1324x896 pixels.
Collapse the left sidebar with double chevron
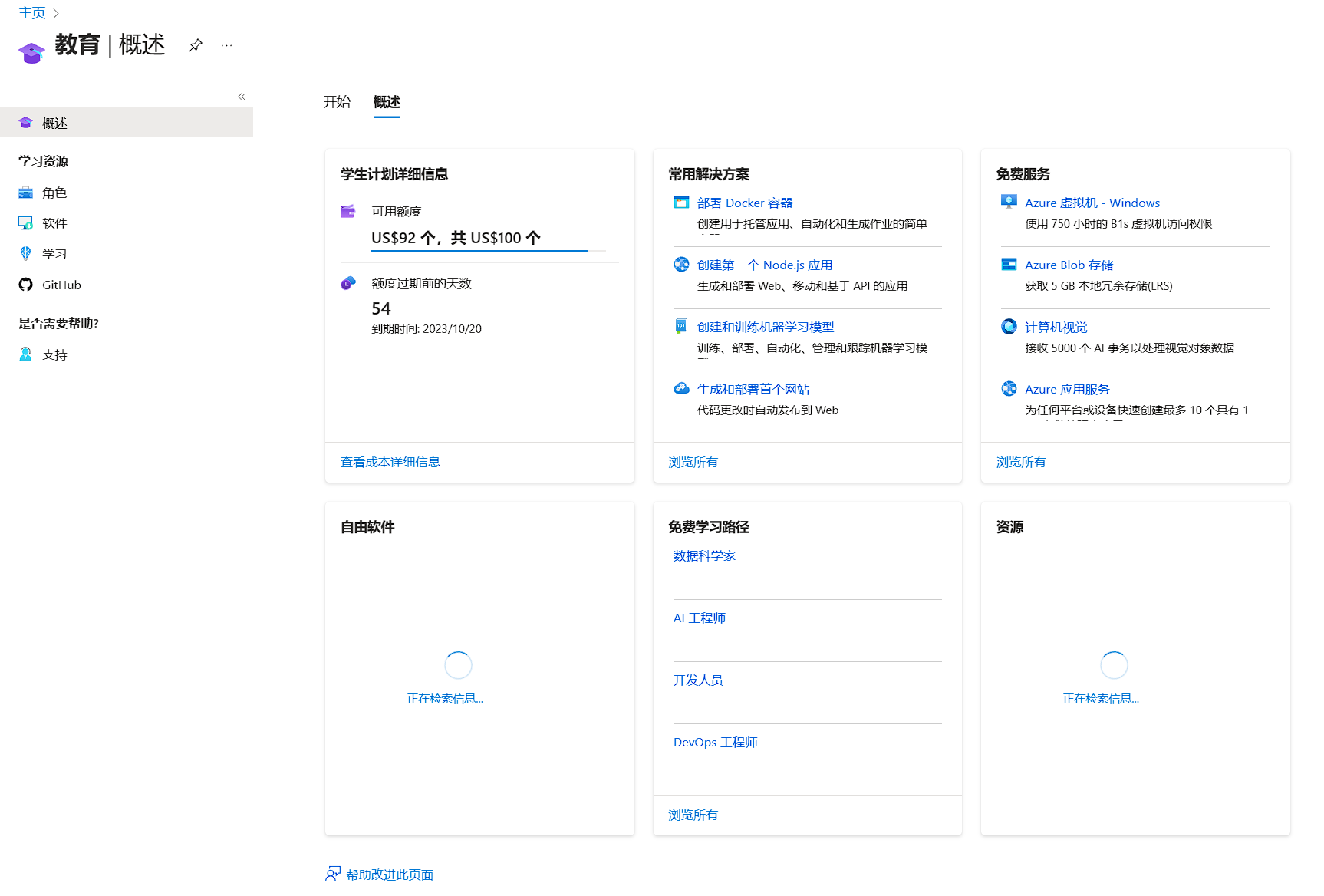[x=242, y=97]
